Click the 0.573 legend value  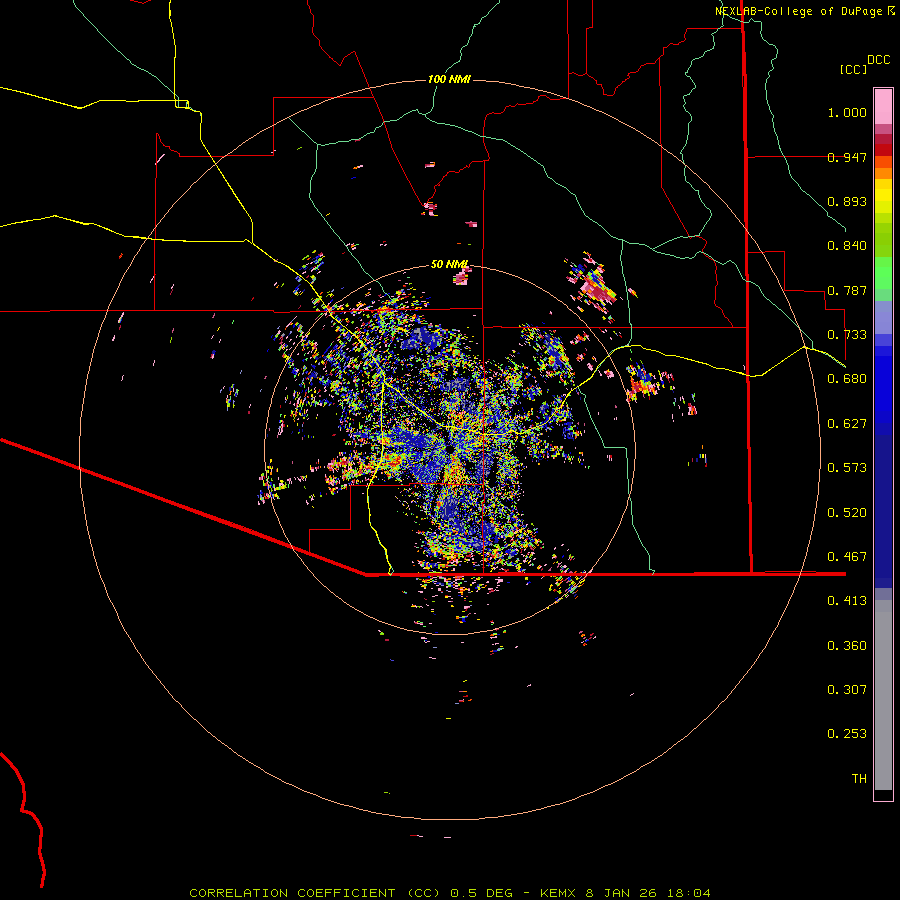click(x=847, y=468)
